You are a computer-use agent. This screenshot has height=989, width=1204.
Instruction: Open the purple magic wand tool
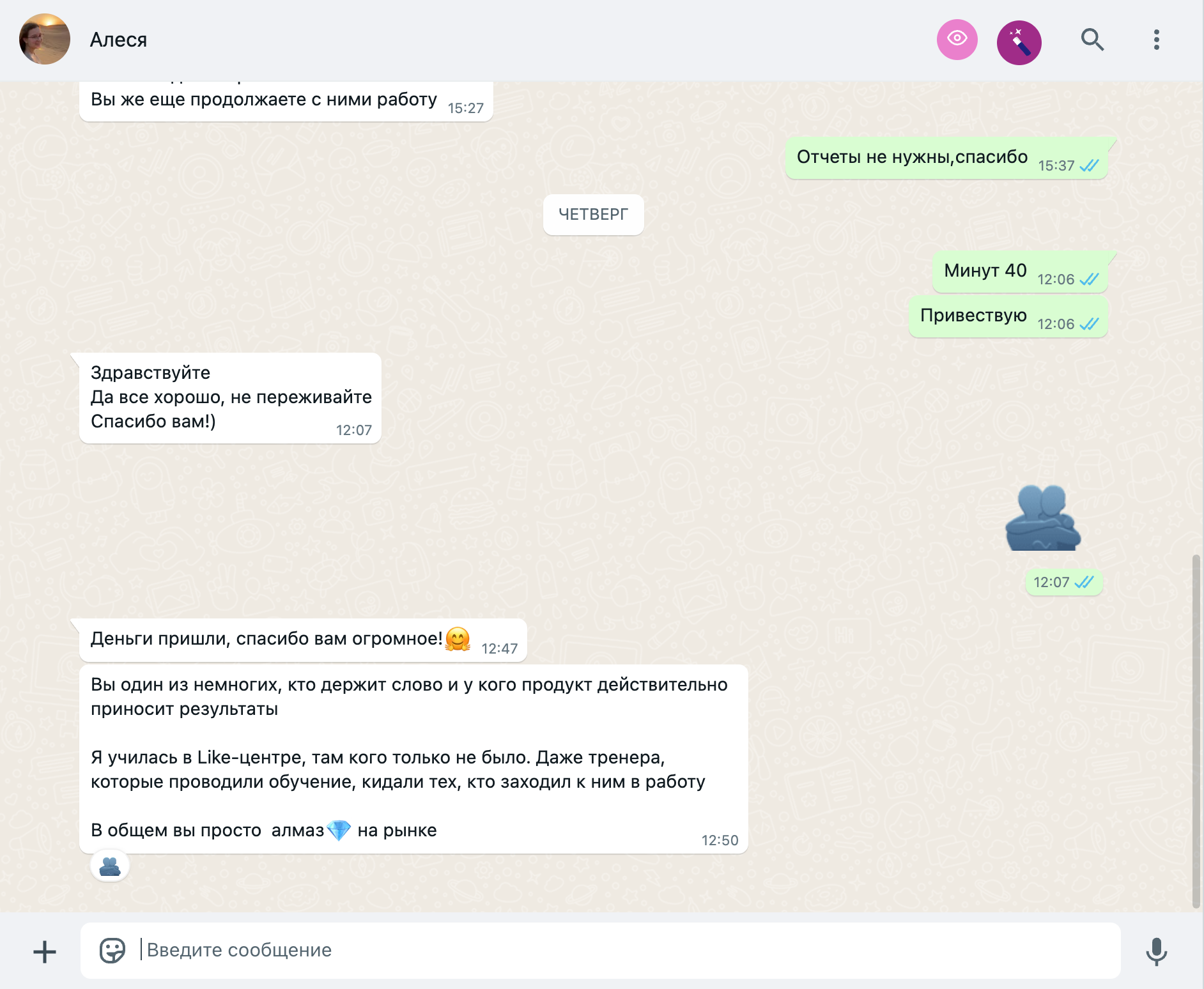point(1019,43)
